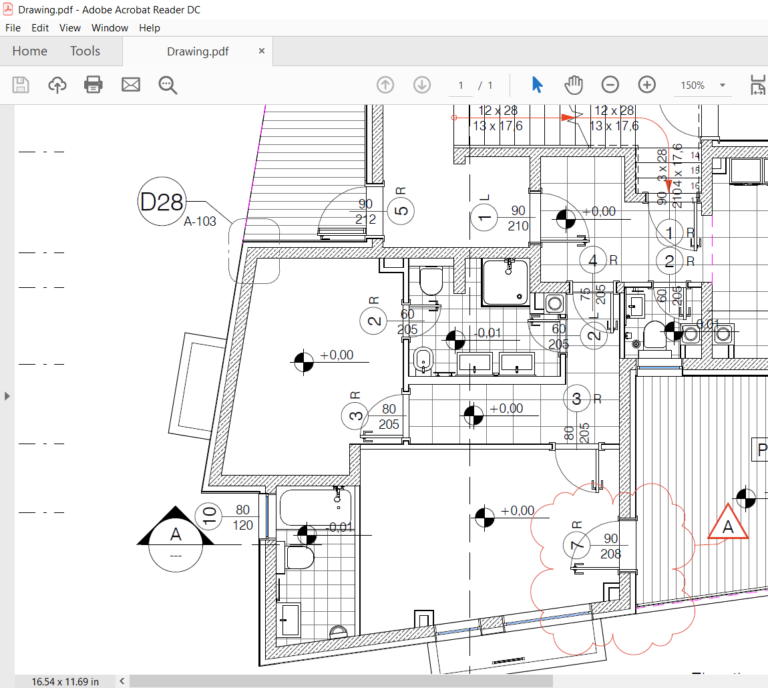
Task: Open the File menu
Action: (13, 28)
